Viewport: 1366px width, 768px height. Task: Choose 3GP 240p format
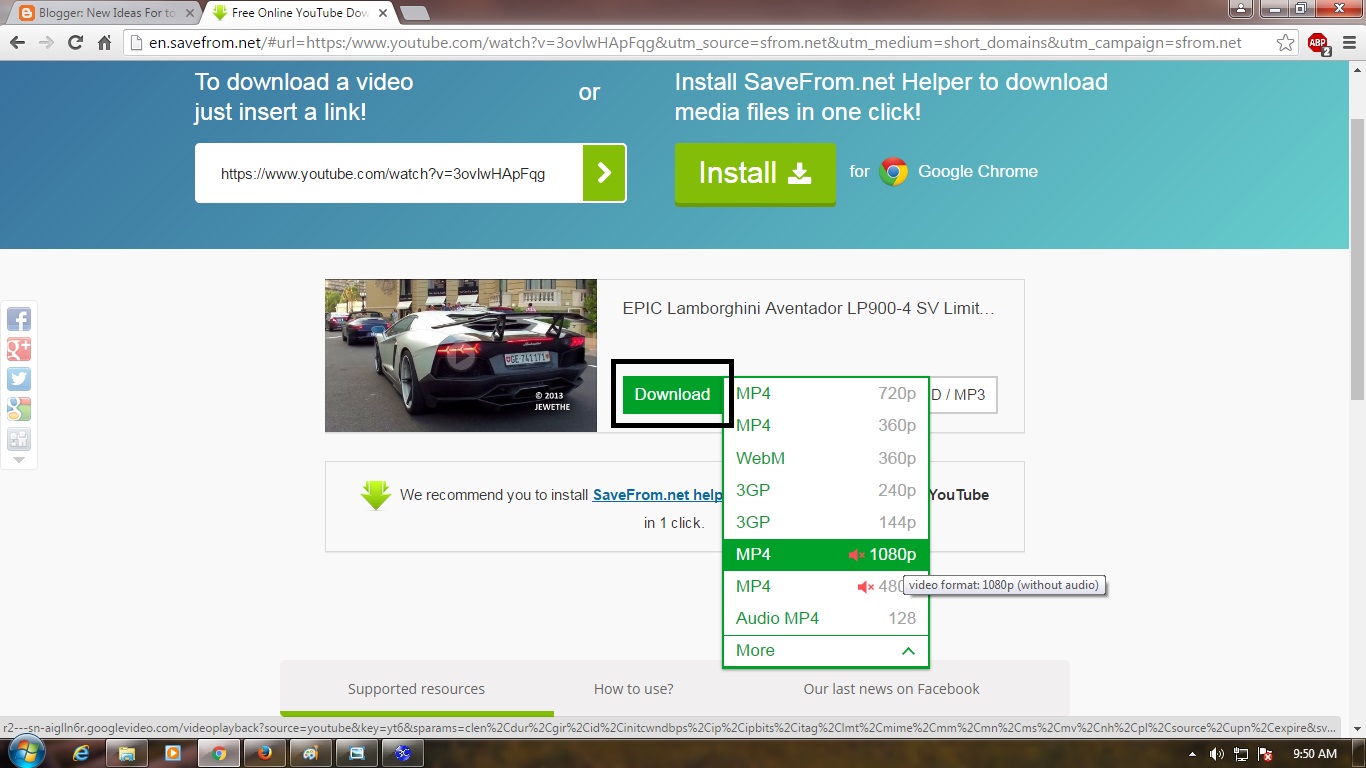click(826, 490)
